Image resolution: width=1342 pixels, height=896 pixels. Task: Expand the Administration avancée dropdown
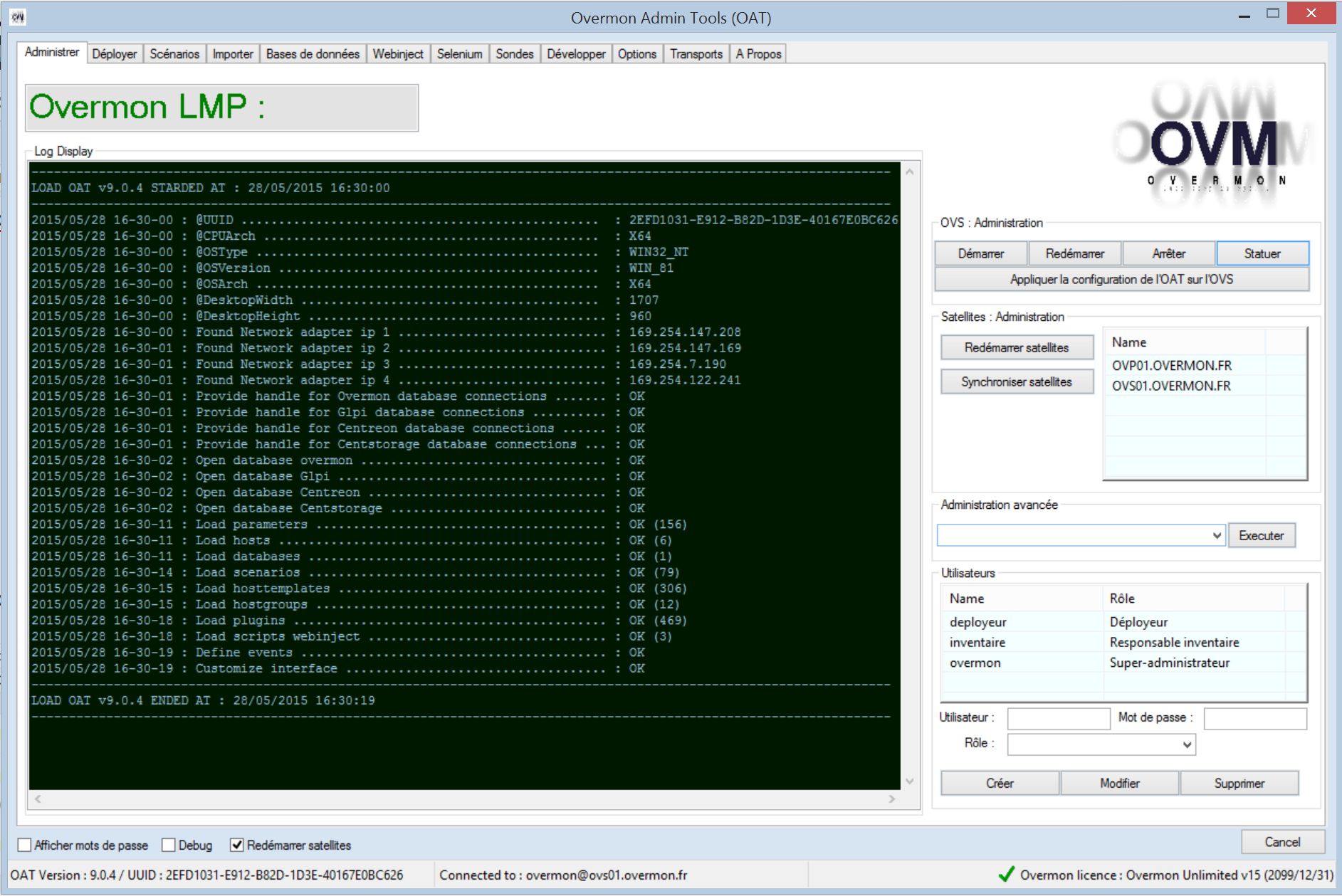tap(1216, 535)
